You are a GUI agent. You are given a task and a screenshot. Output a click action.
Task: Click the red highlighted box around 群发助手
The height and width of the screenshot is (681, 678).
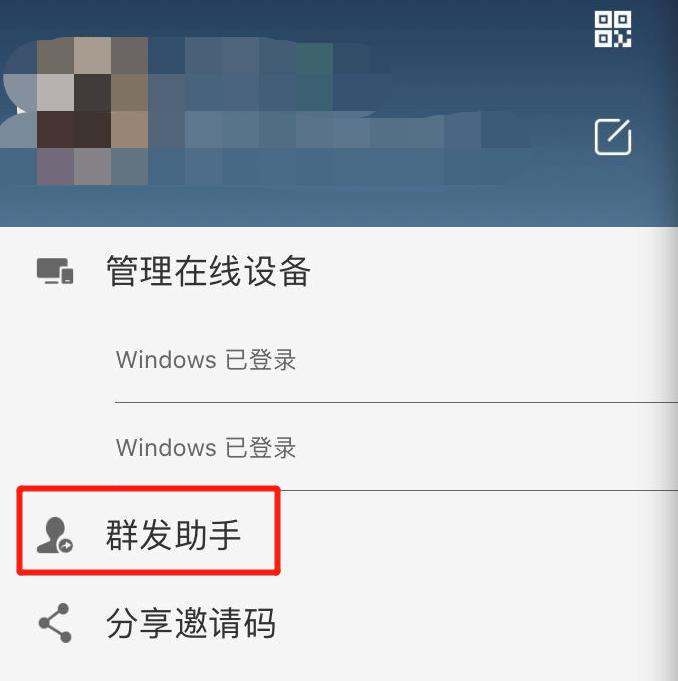tap(149, 531)
